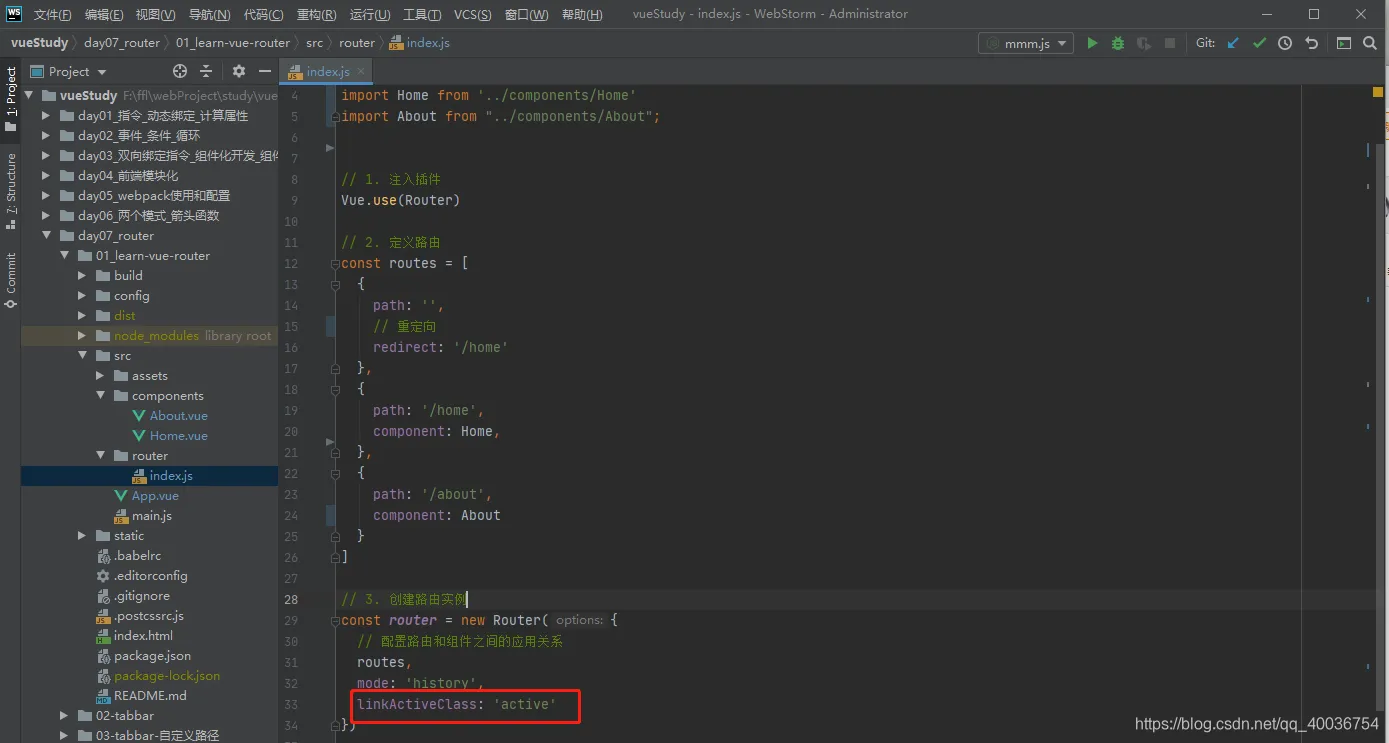Open the VCS(S) menu

(472, 14)
